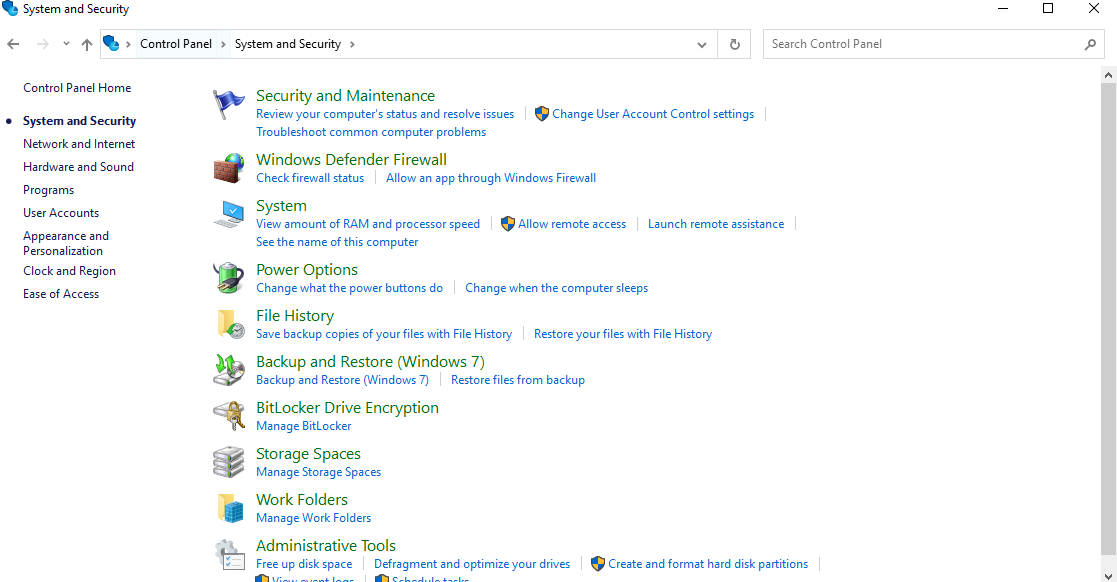Viewport: 1117px width, 582px height.
Task: Click Free up disk space
Action: 304,564
